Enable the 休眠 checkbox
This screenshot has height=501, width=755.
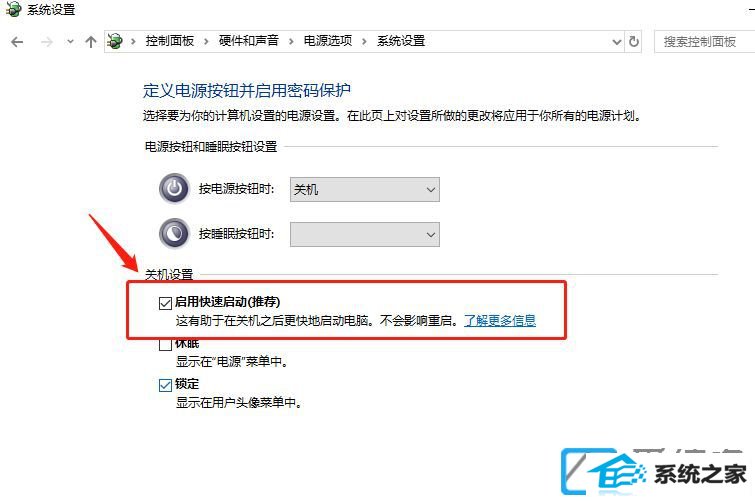click(165, 344)
